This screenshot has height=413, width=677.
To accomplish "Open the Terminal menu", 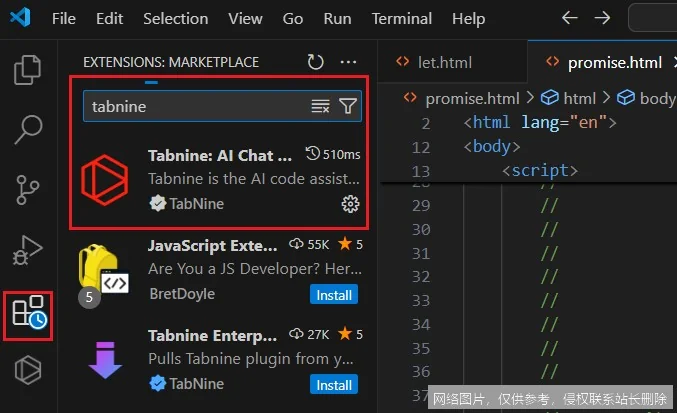I will pos(402,19).
